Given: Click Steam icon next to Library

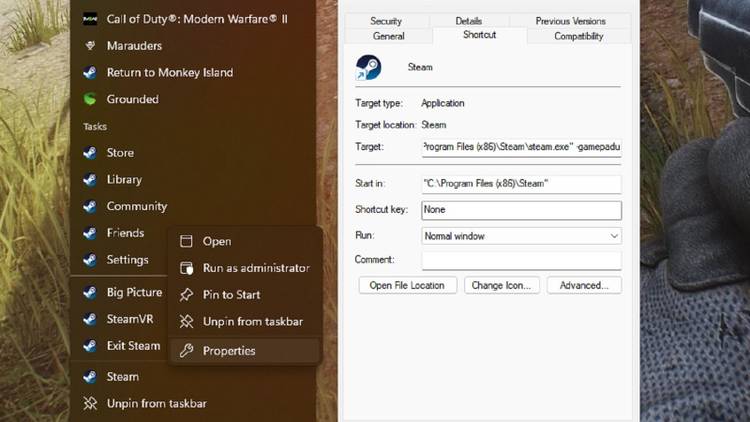Looking at the screenshot, I should [x=90, y=180].
